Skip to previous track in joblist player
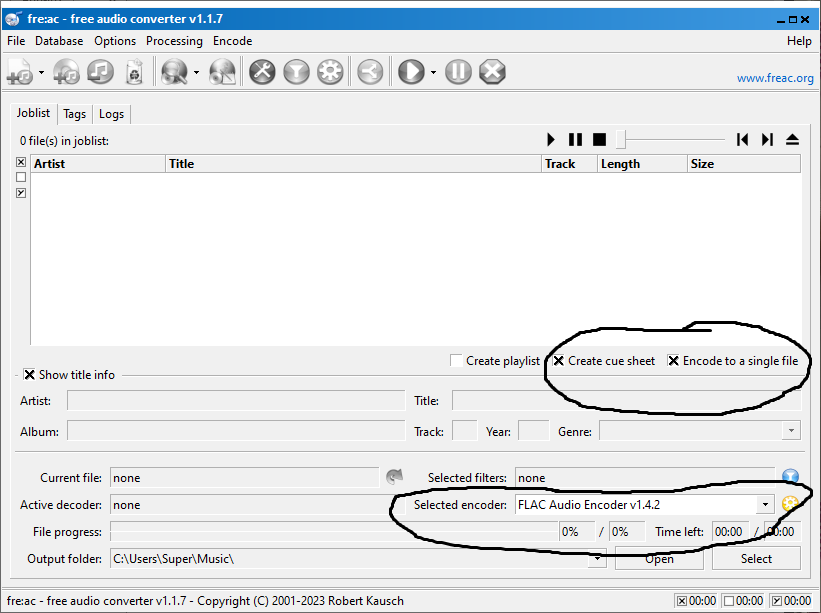This screenshot has height=613, width=821. coord(742,140)
